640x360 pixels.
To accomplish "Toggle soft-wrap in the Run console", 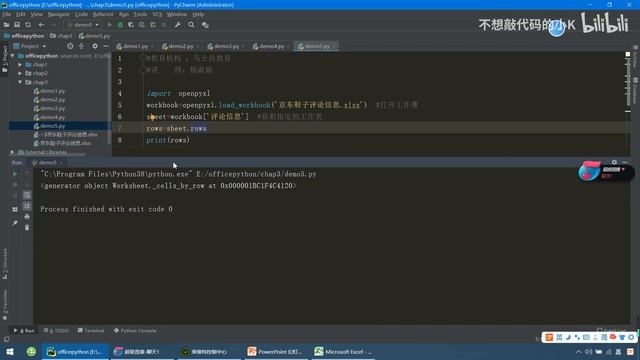I will pos(27,195).
